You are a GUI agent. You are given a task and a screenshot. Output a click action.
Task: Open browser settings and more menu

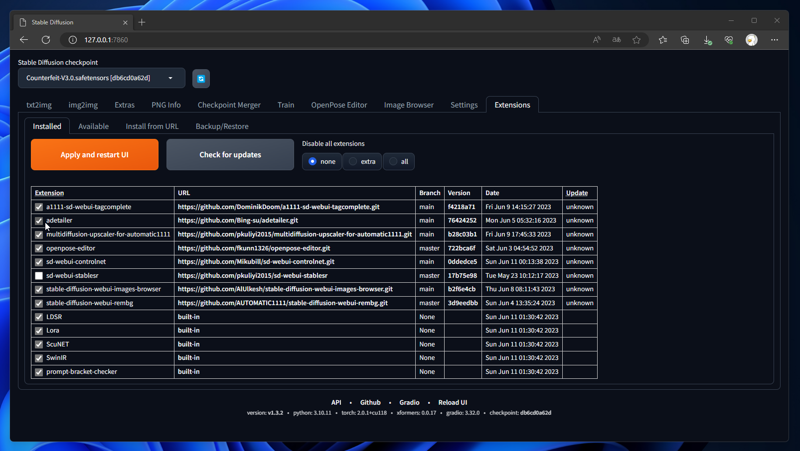(x=774, y=40)
